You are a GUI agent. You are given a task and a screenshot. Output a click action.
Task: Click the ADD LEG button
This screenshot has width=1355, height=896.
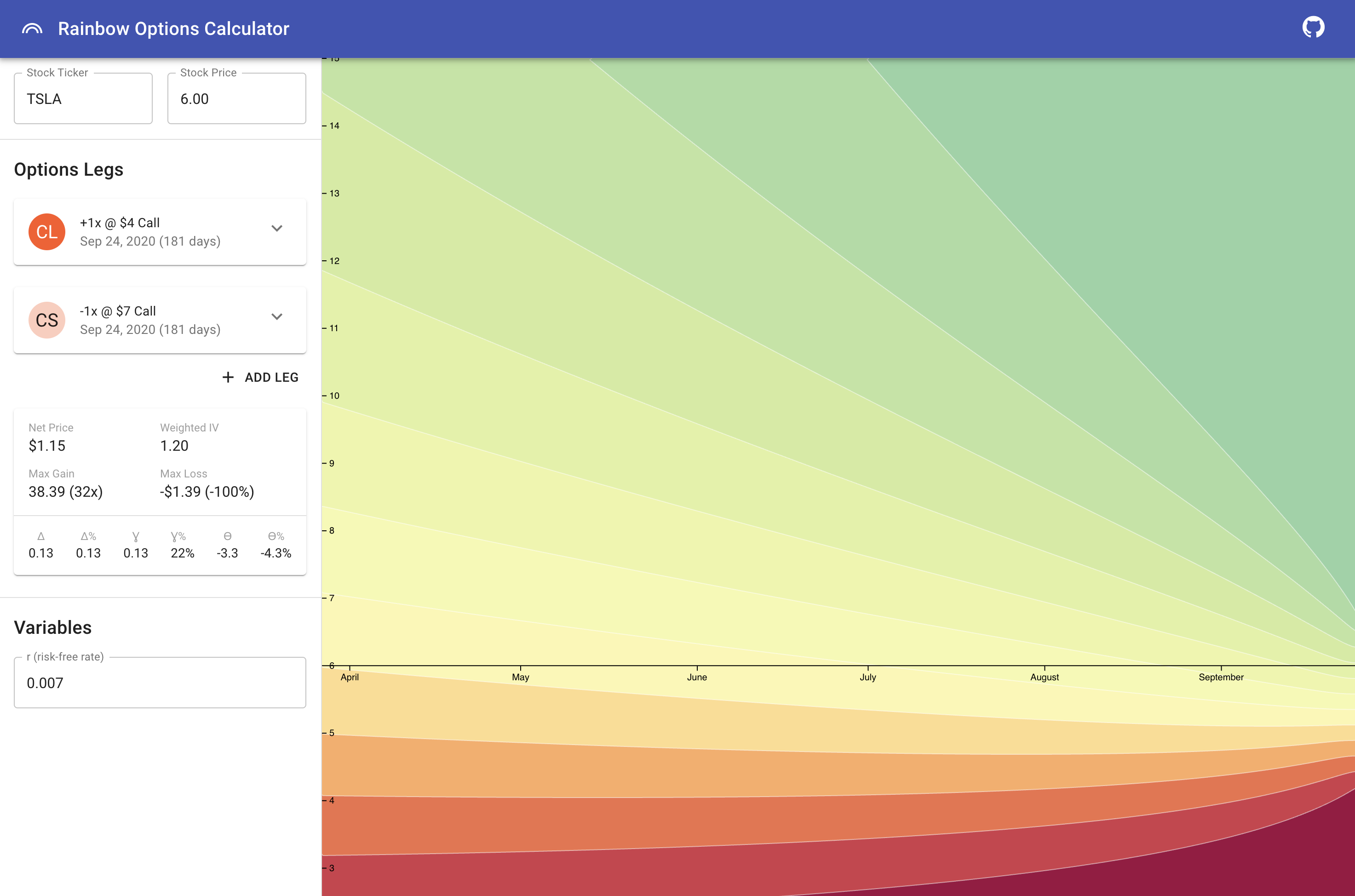coord(260,377)
